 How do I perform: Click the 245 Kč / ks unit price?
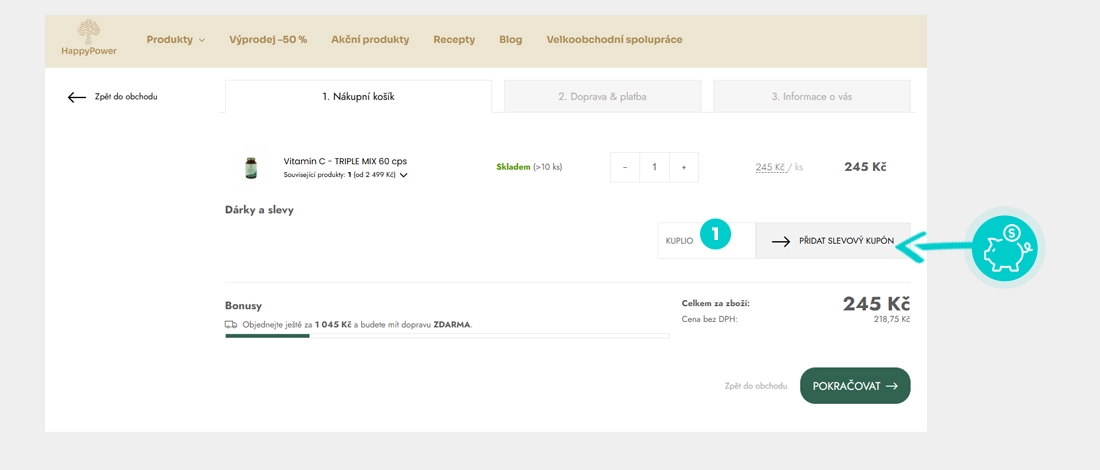[x=779, y=168]
